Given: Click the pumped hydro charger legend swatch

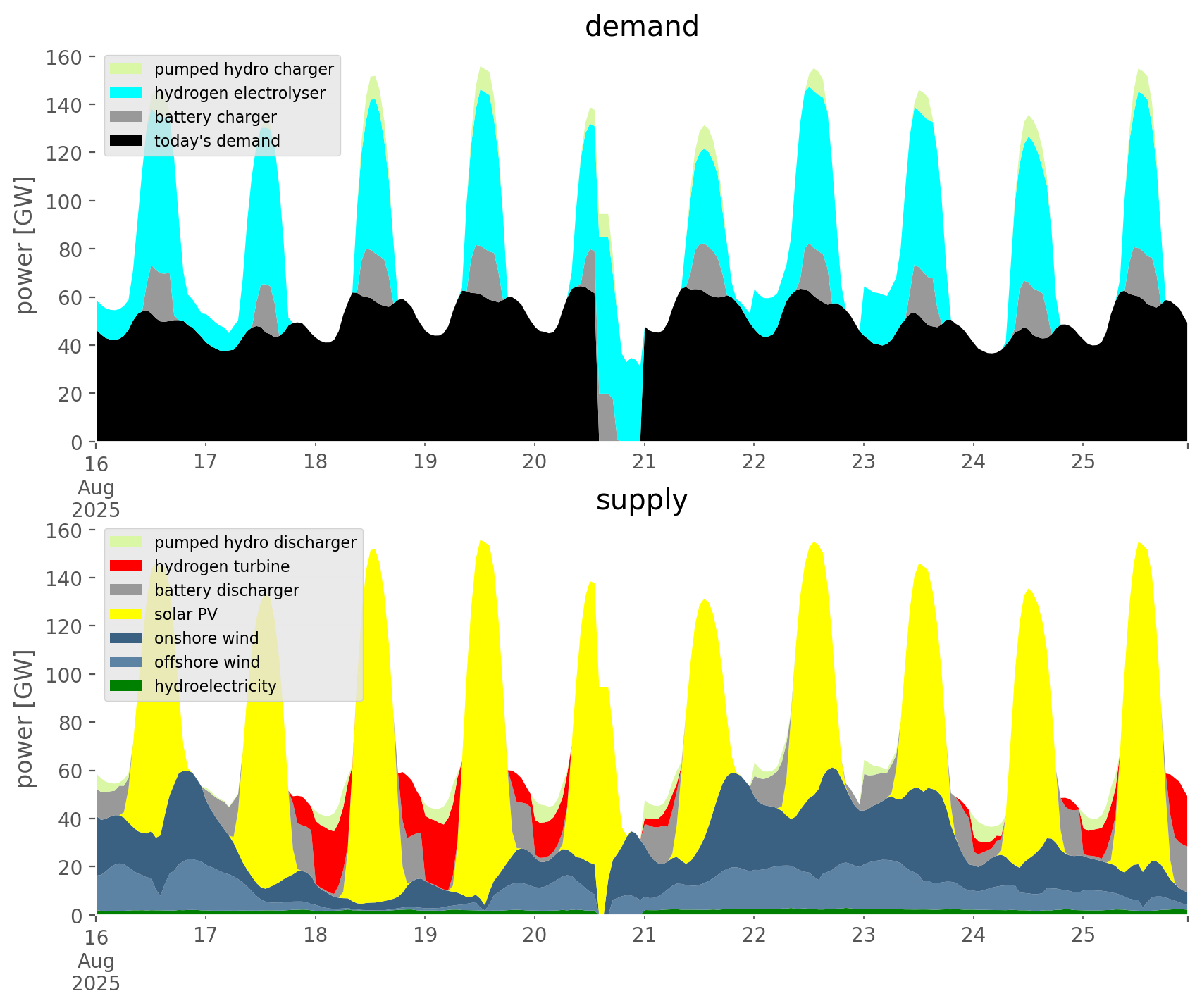Looking at the screenshot, I should [x=127, y=69].
